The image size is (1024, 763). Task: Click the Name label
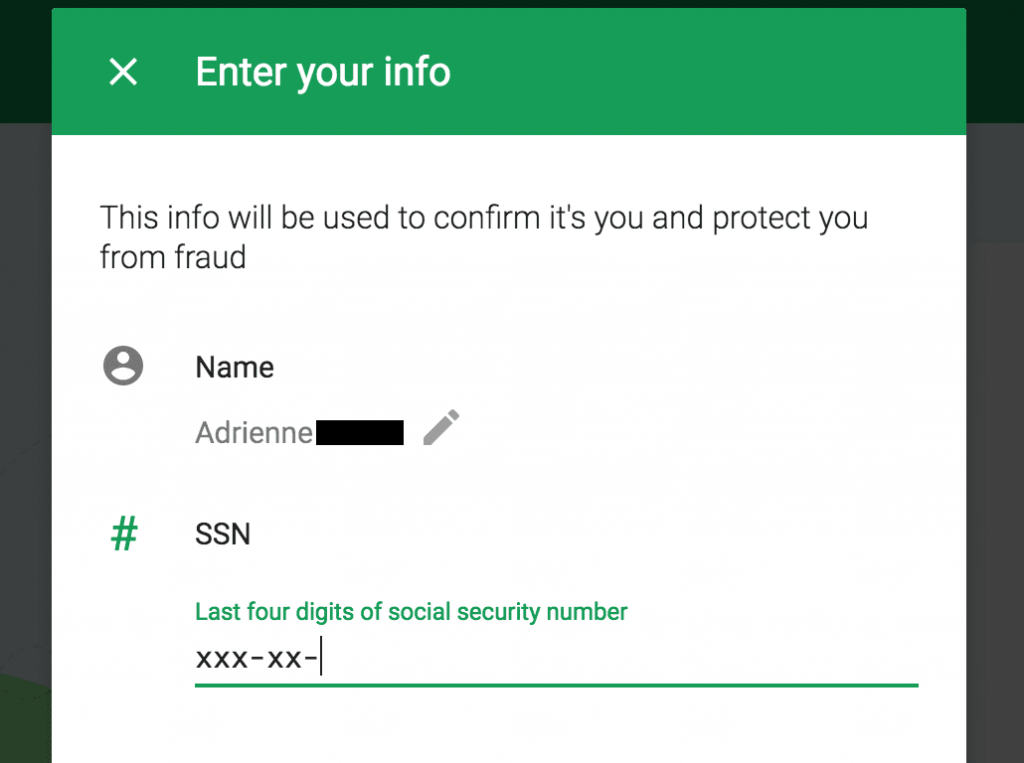coord(235,367)
